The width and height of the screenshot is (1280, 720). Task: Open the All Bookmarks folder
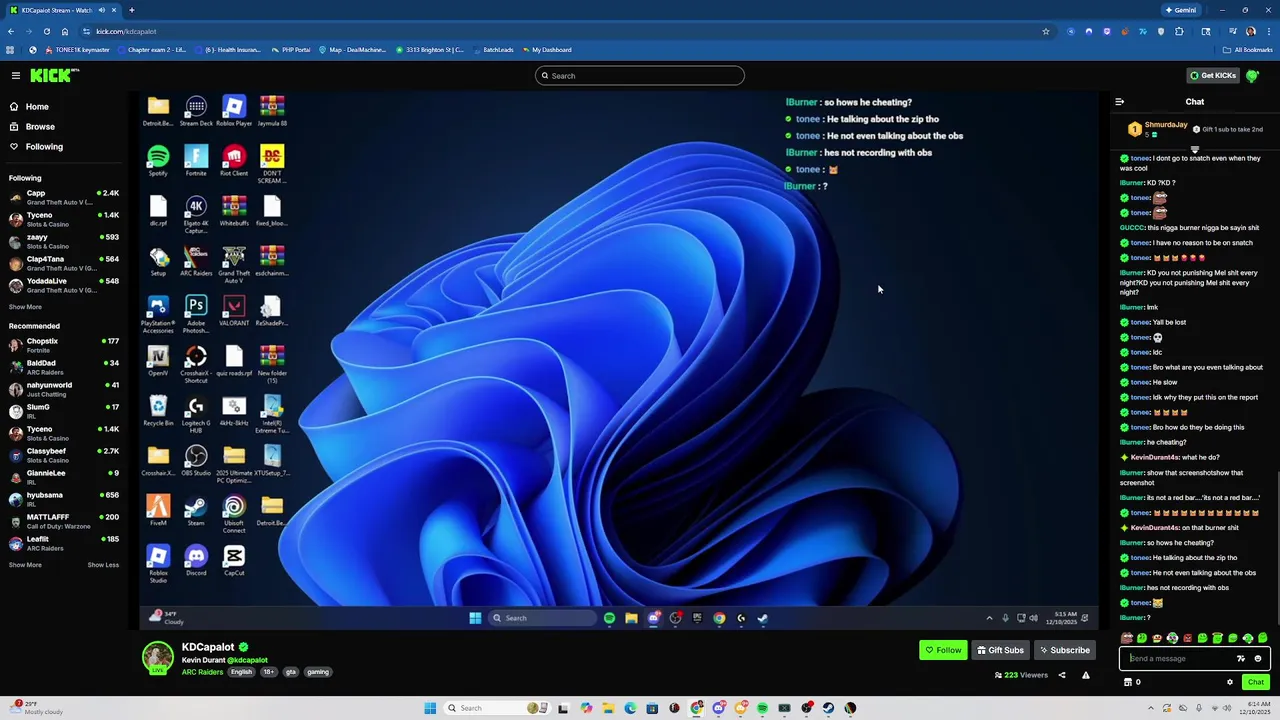(1248, 50)
